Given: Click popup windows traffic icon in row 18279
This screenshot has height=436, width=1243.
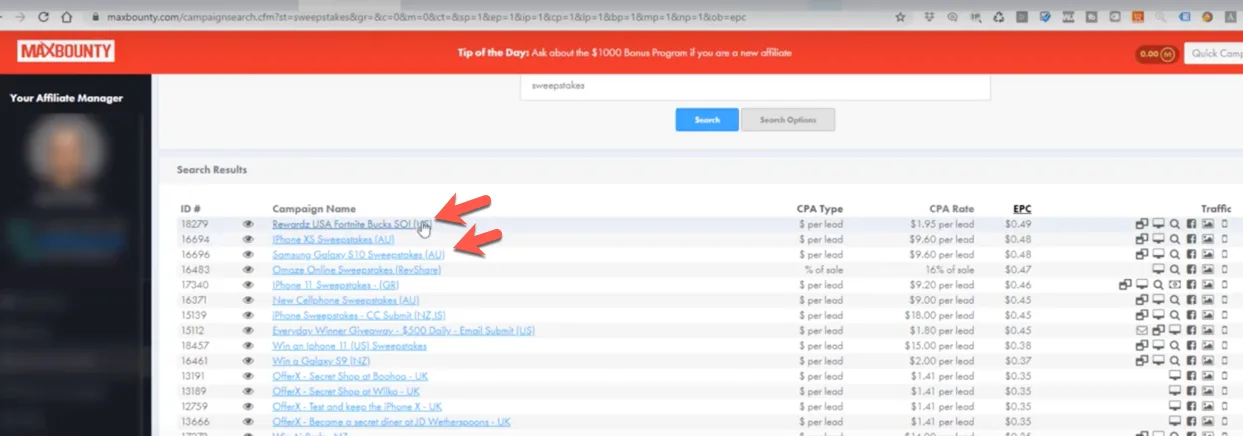Looking at the screenshot, I should (1142, 224).
